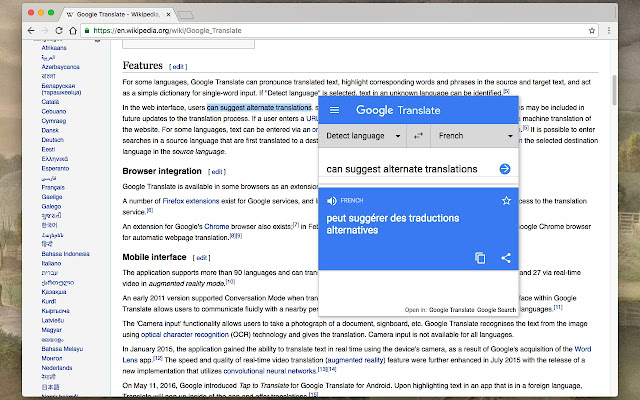
Task: Listen to the French translation audio
Action: (331, 201)
